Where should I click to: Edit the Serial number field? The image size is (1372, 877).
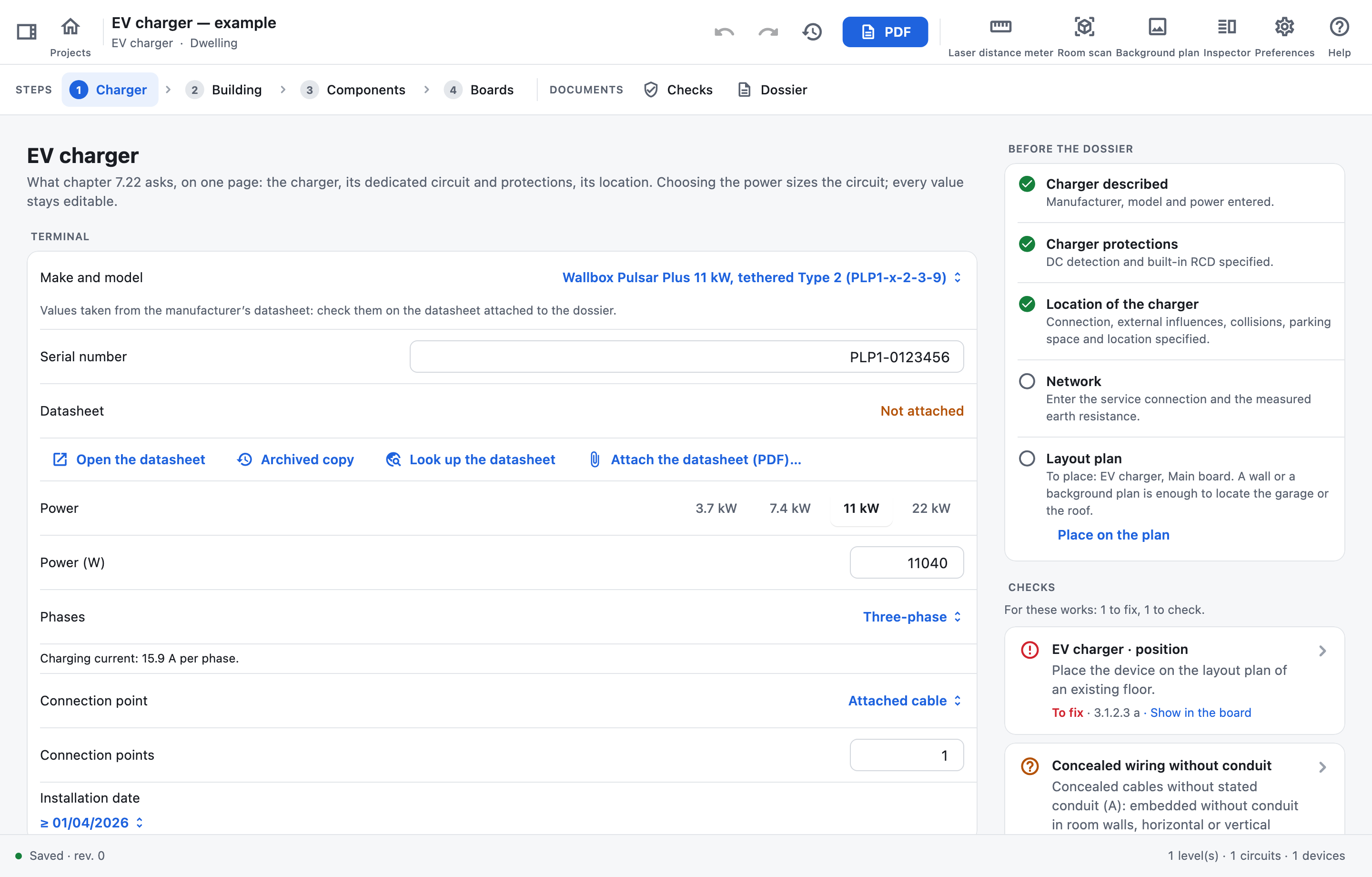click(686, 357)
